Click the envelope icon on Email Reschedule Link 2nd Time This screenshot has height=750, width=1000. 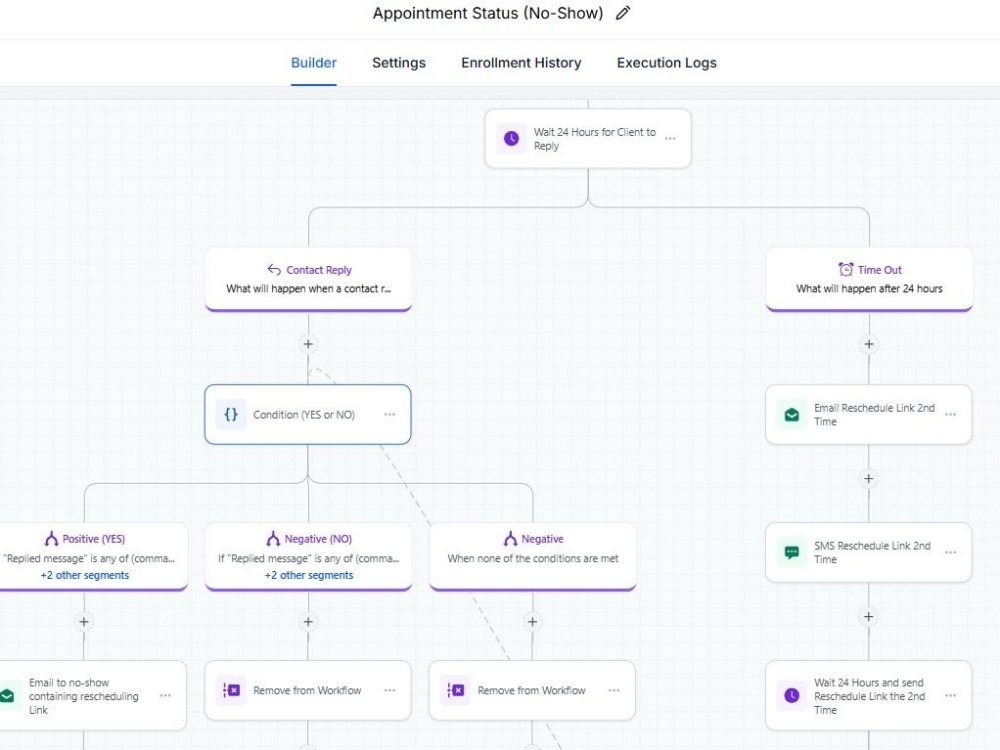(x=791, y=415)
